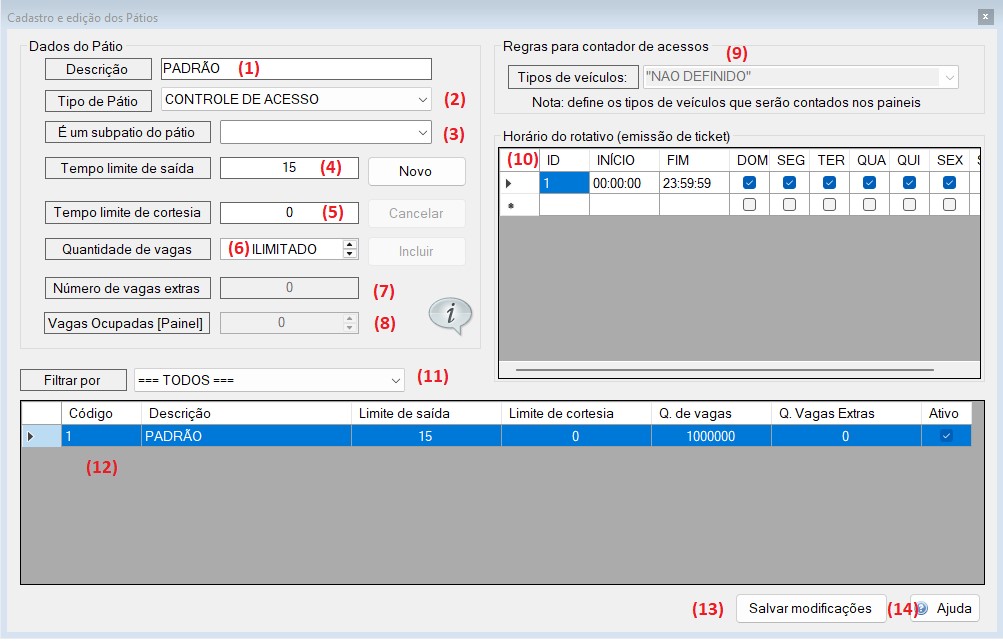Click the Limite de cortesia column header
Screen dimensions: 1003x641
pyautogui.click(x=576, y=413)
